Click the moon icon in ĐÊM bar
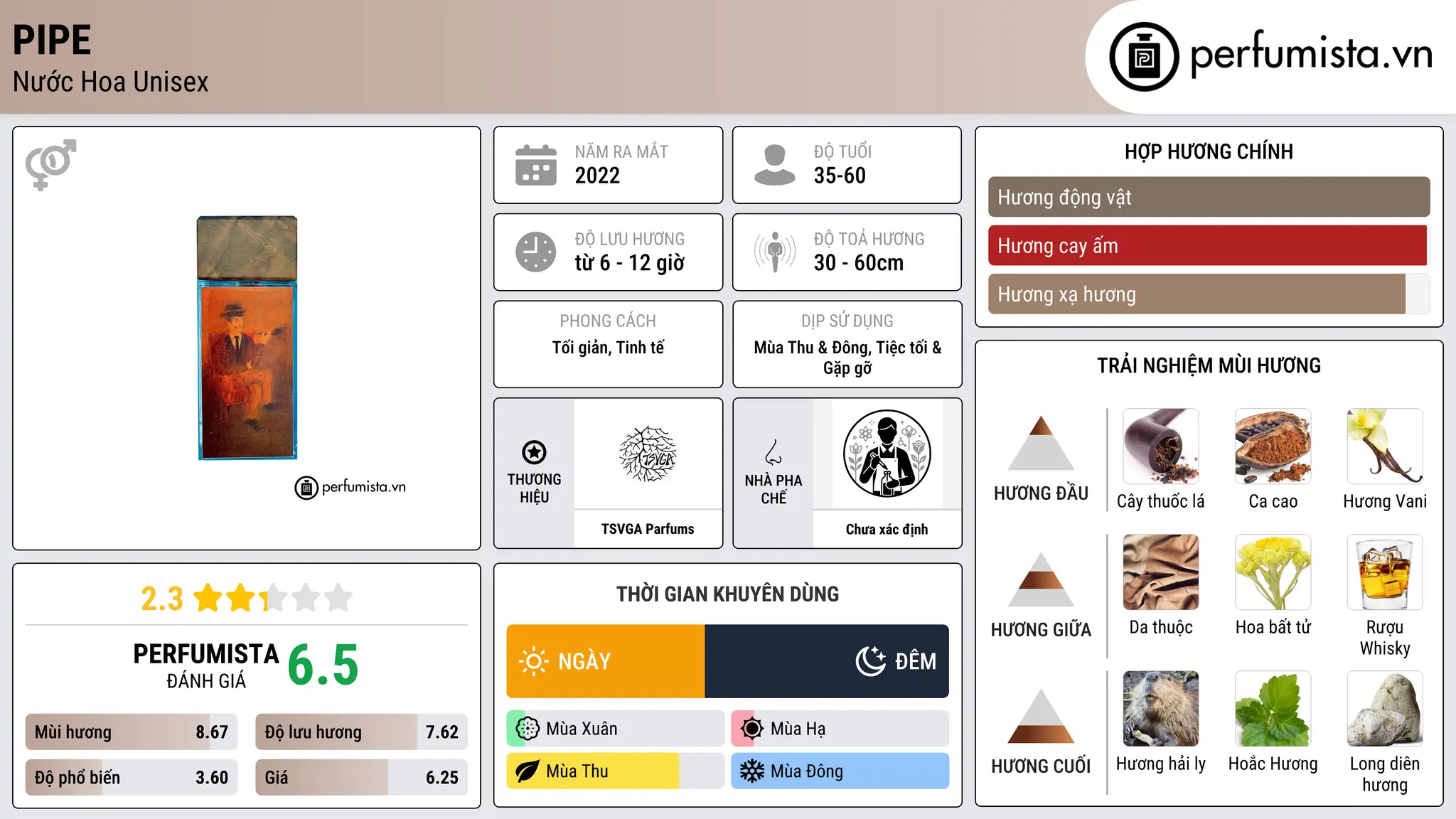1456x819 pixels. (870, 661)
